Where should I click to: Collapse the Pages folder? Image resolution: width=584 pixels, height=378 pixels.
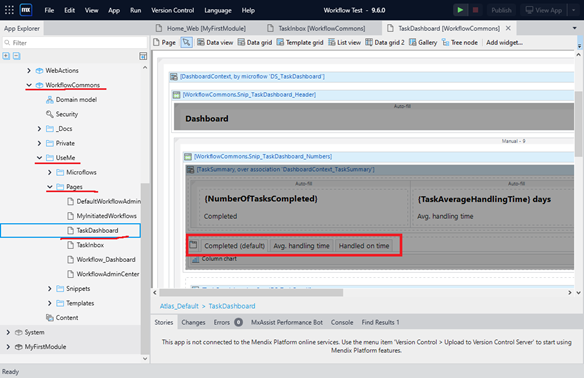[50, 187]
